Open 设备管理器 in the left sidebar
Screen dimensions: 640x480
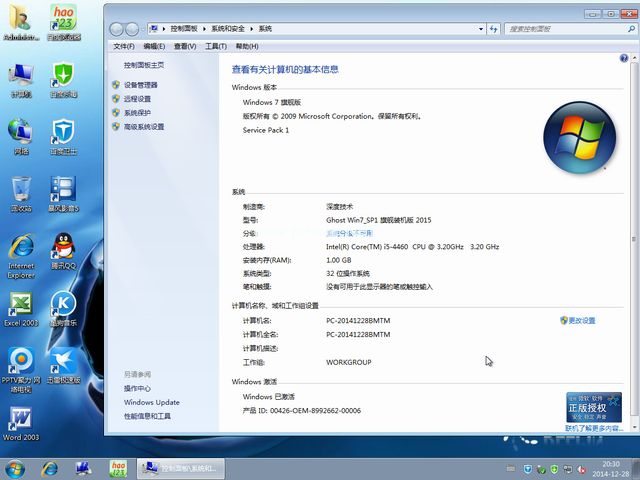140,85
